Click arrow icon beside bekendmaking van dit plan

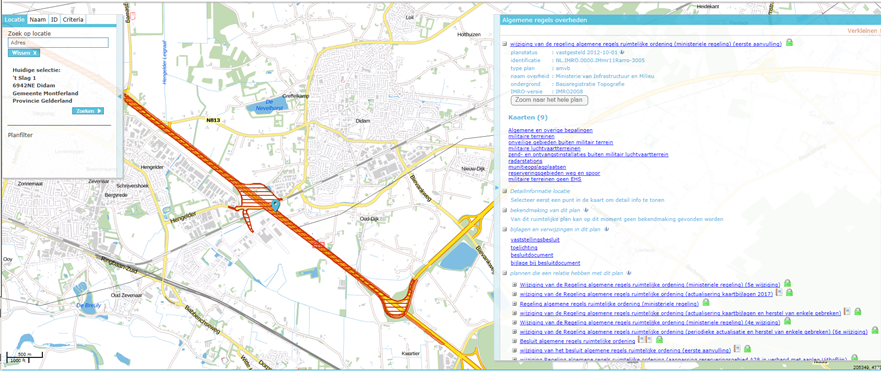[586, 210]
